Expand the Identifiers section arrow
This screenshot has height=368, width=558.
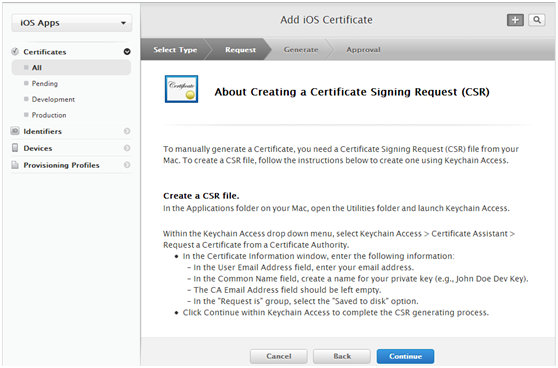click(127, 131)
